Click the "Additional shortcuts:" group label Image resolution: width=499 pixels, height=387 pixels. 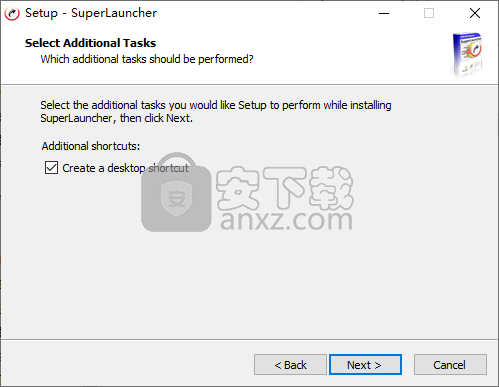[91, 146]
